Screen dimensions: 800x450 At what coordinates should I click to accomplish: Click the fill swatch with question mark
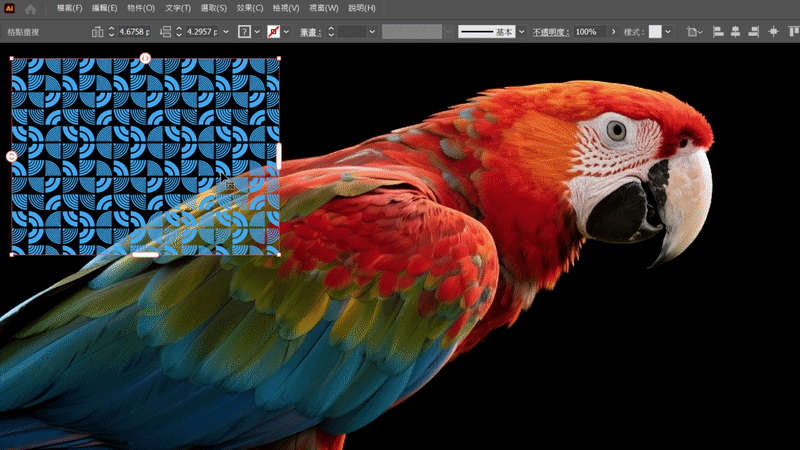click(244, 32)
